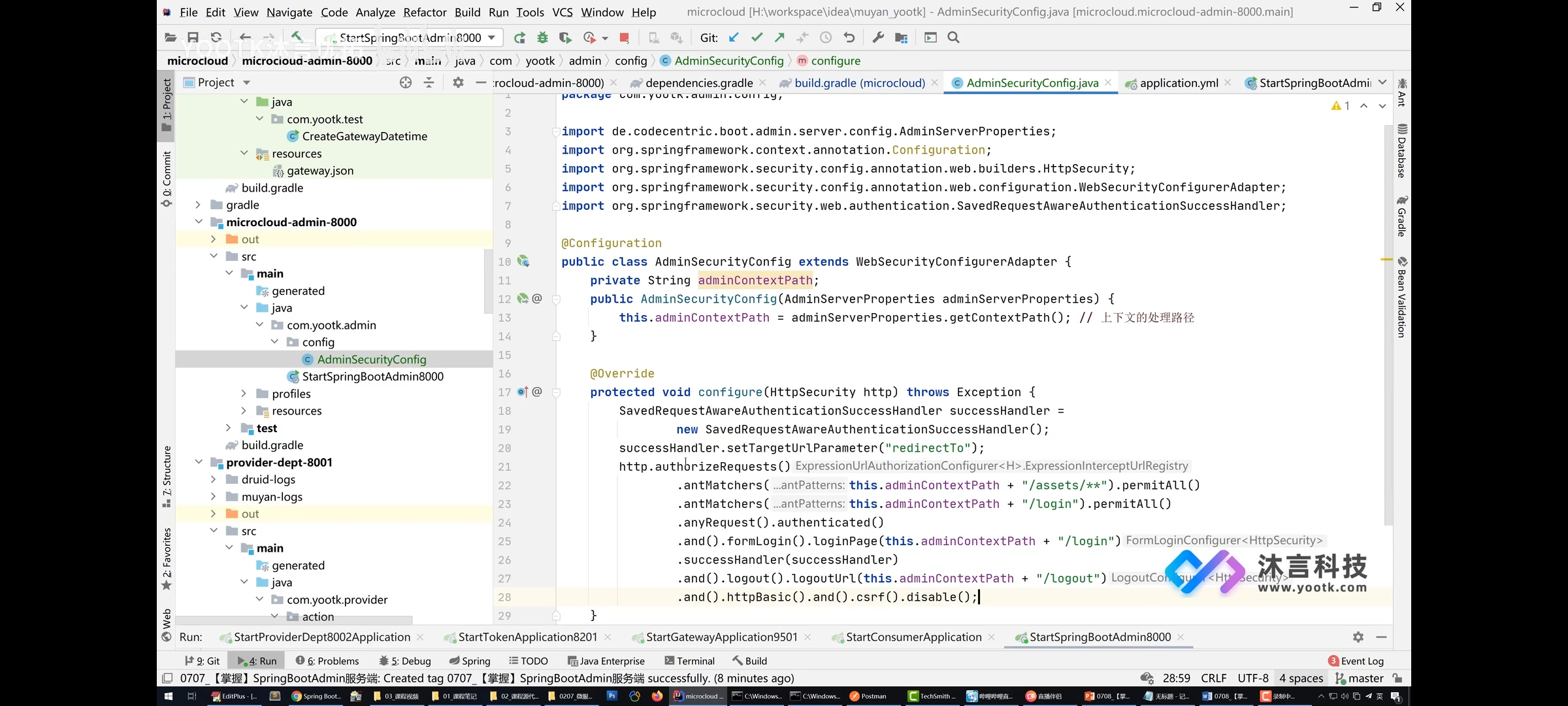This screenshot has width=1568, height=706.
Task: Open the Refactor menu
Action: pyautogui.click(x=425, y=12)
